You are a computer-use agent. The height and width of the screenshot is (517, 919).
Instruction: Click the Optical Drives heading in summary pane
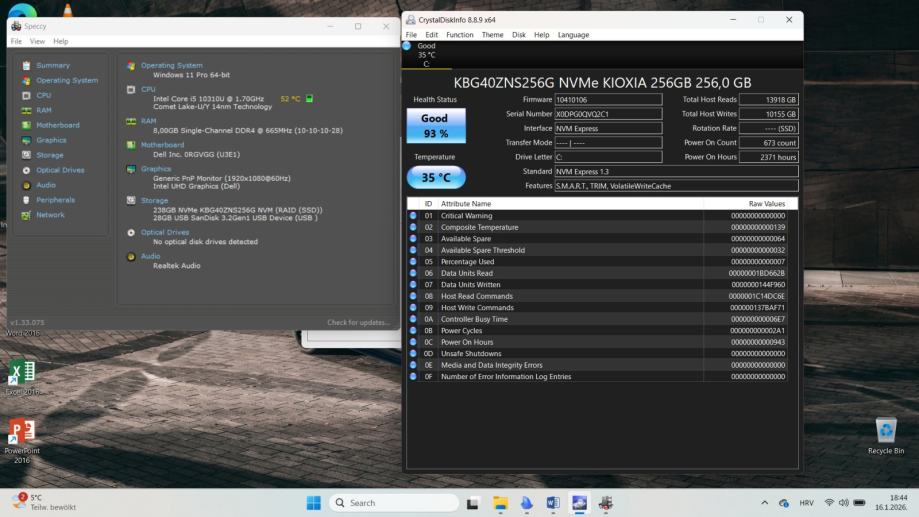click(165, 232)
